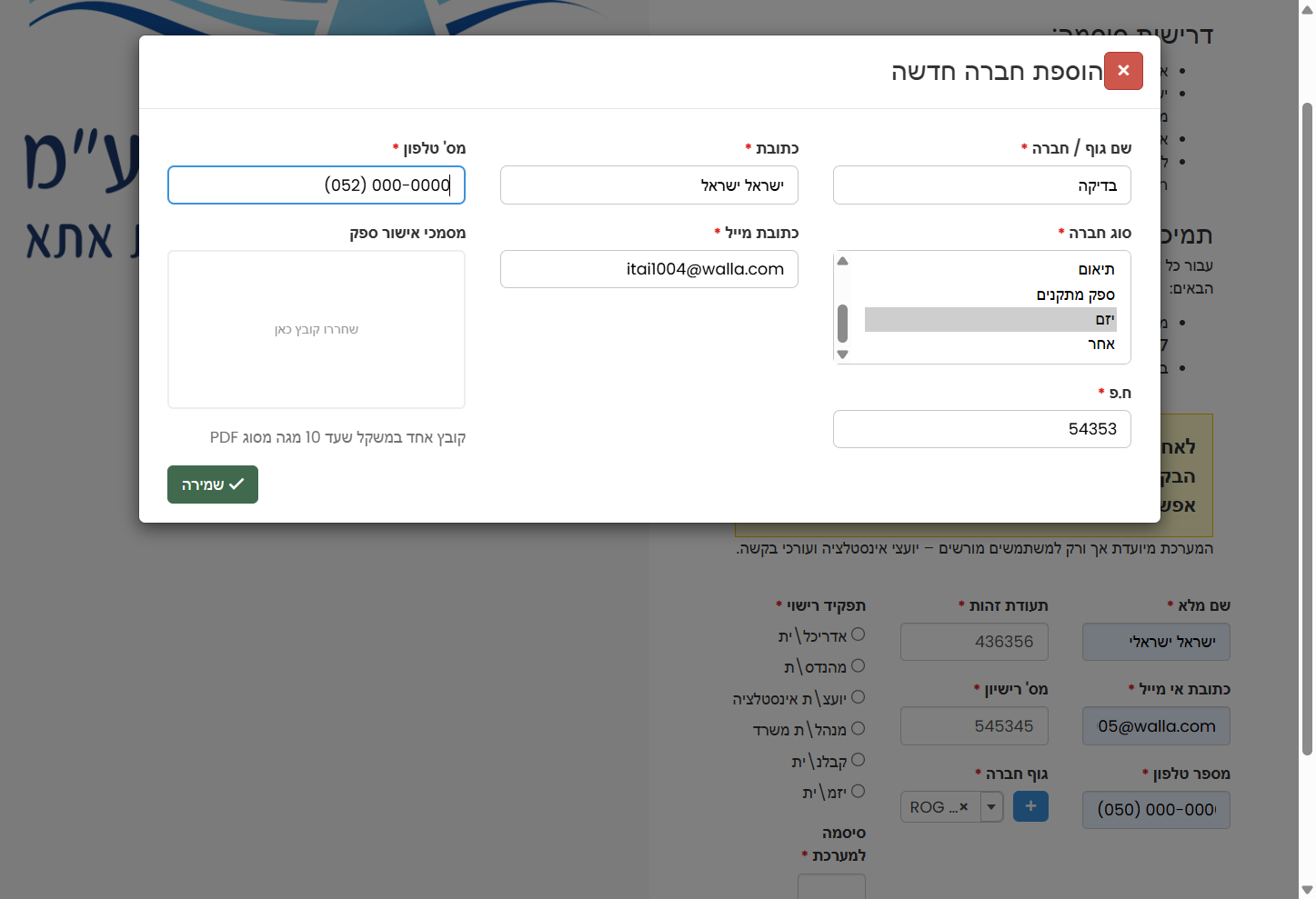1316x899 pixels.
Task: Select ספק מתקנים in company type list
Action: tap(990, 295)
